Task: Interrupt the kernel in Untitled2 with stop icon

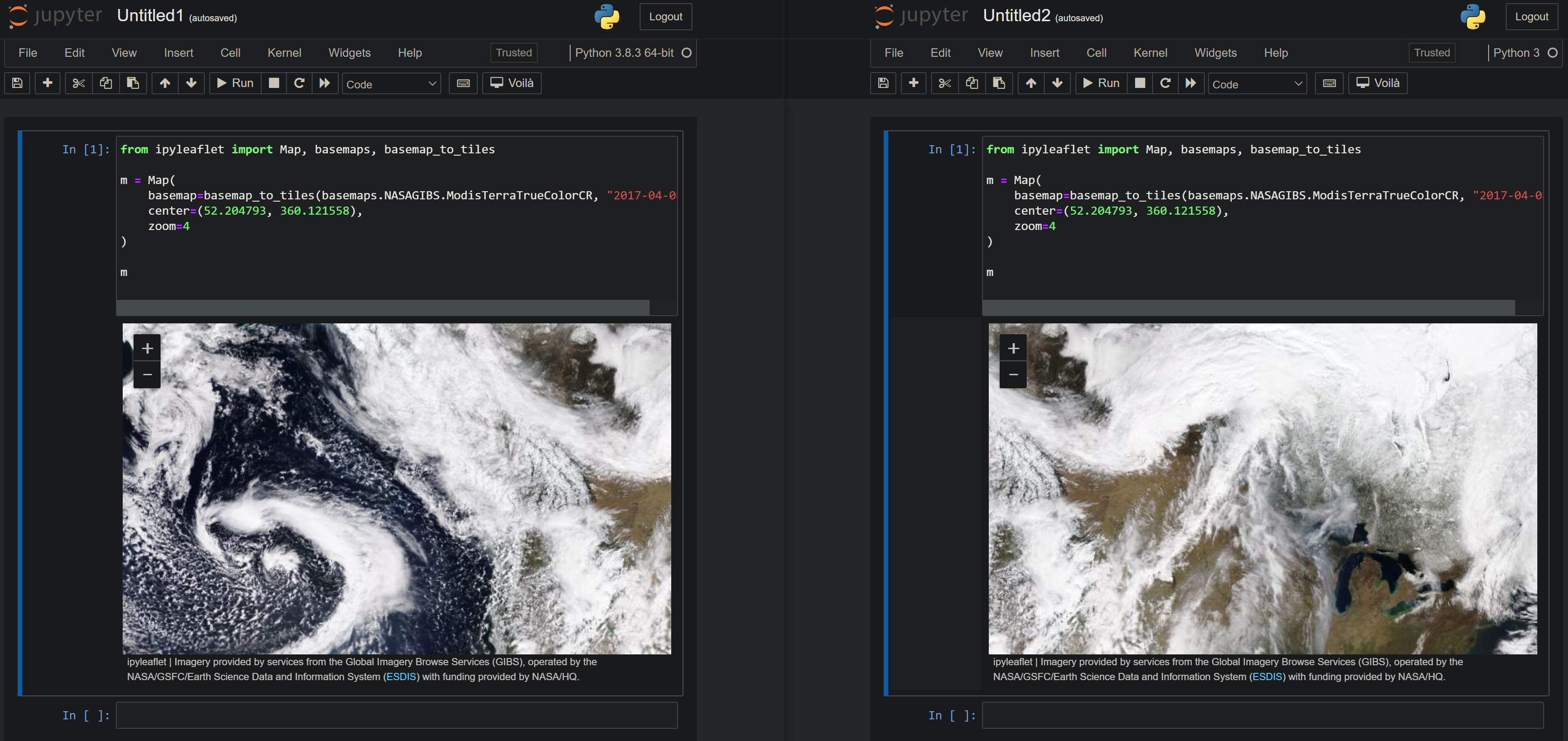Action: pos(1140,83)
